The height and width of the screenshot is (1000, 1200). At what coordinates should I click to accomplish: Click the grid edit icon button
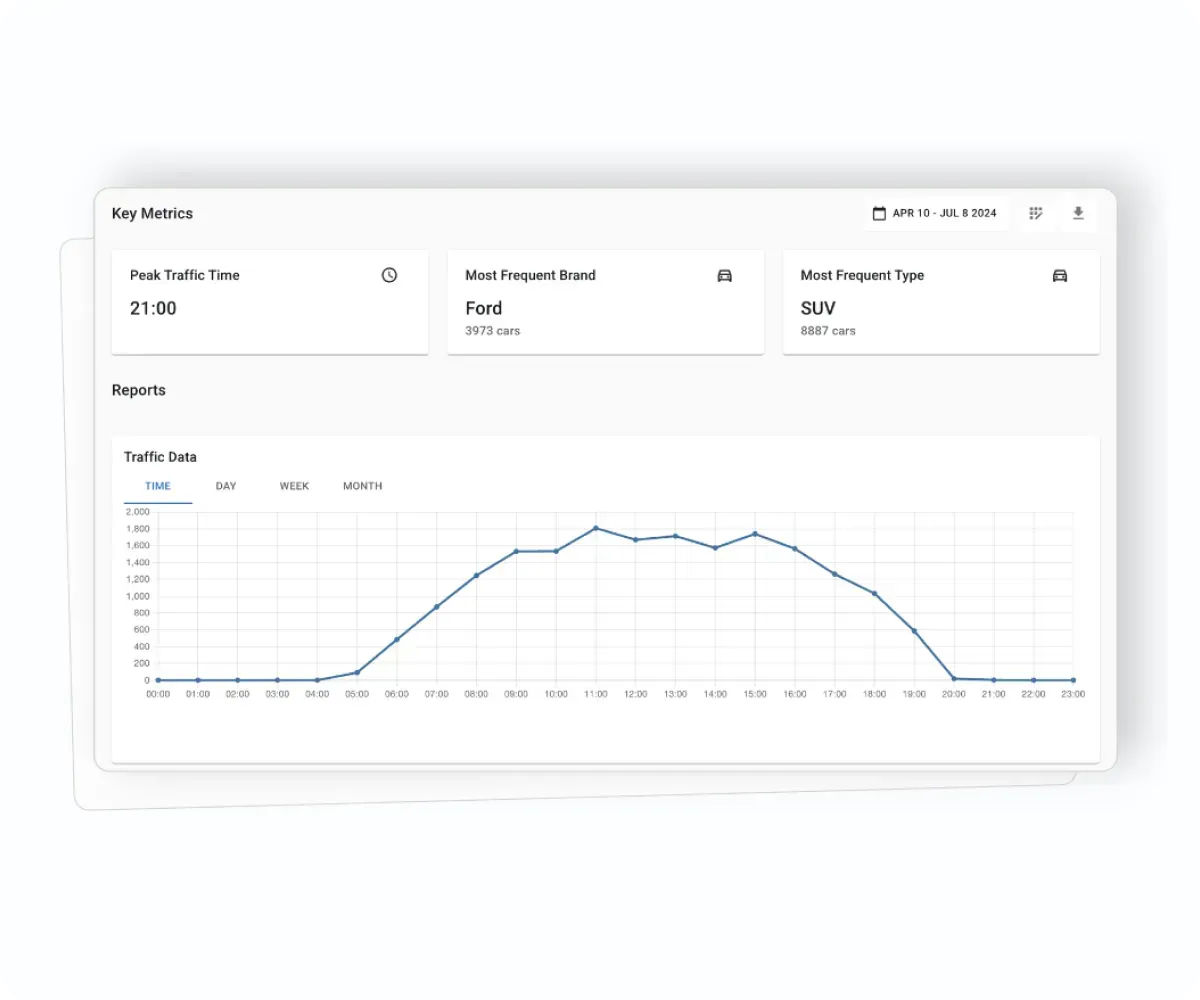click(x=1036, y=213)
